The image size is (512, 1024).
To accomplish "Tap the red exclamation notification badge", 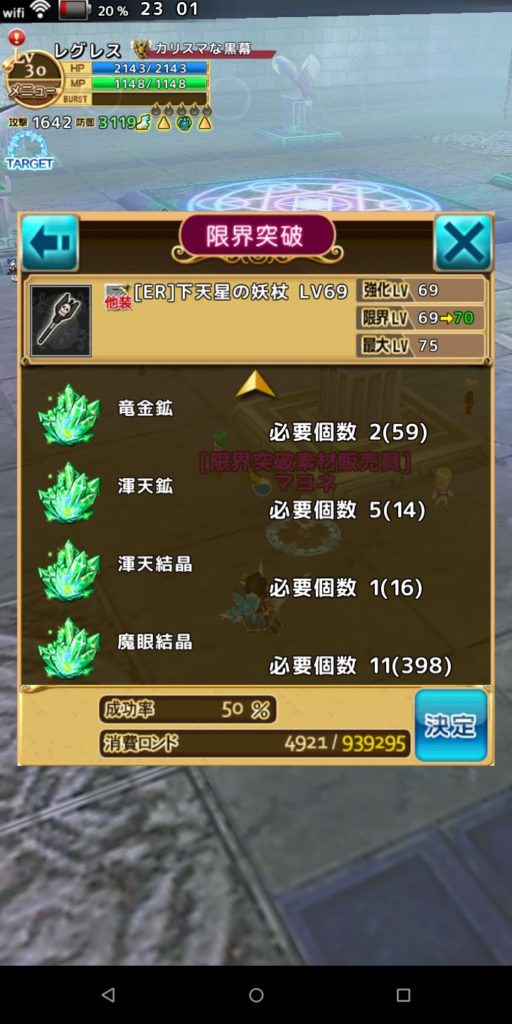I will pos(18,37).
